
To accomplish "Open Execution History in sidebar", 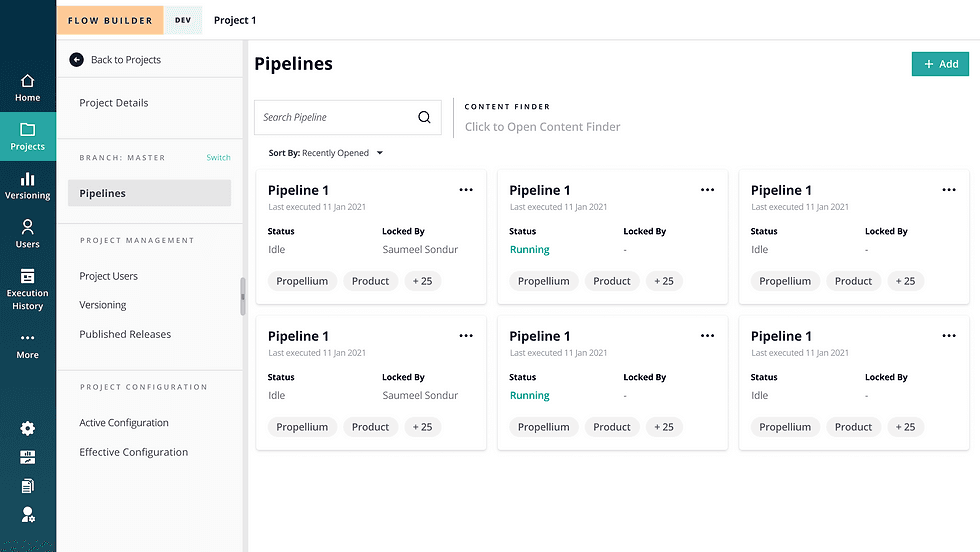I will [28, 276].
